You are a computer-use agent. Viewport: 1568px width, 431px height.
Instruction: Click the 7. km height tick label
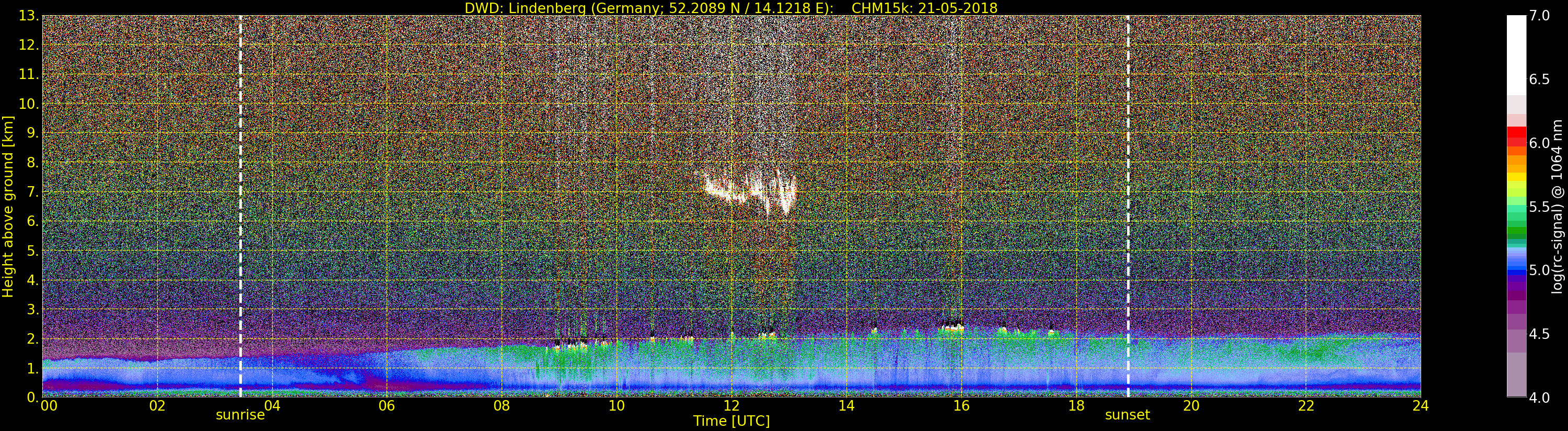tap(31, 192)
